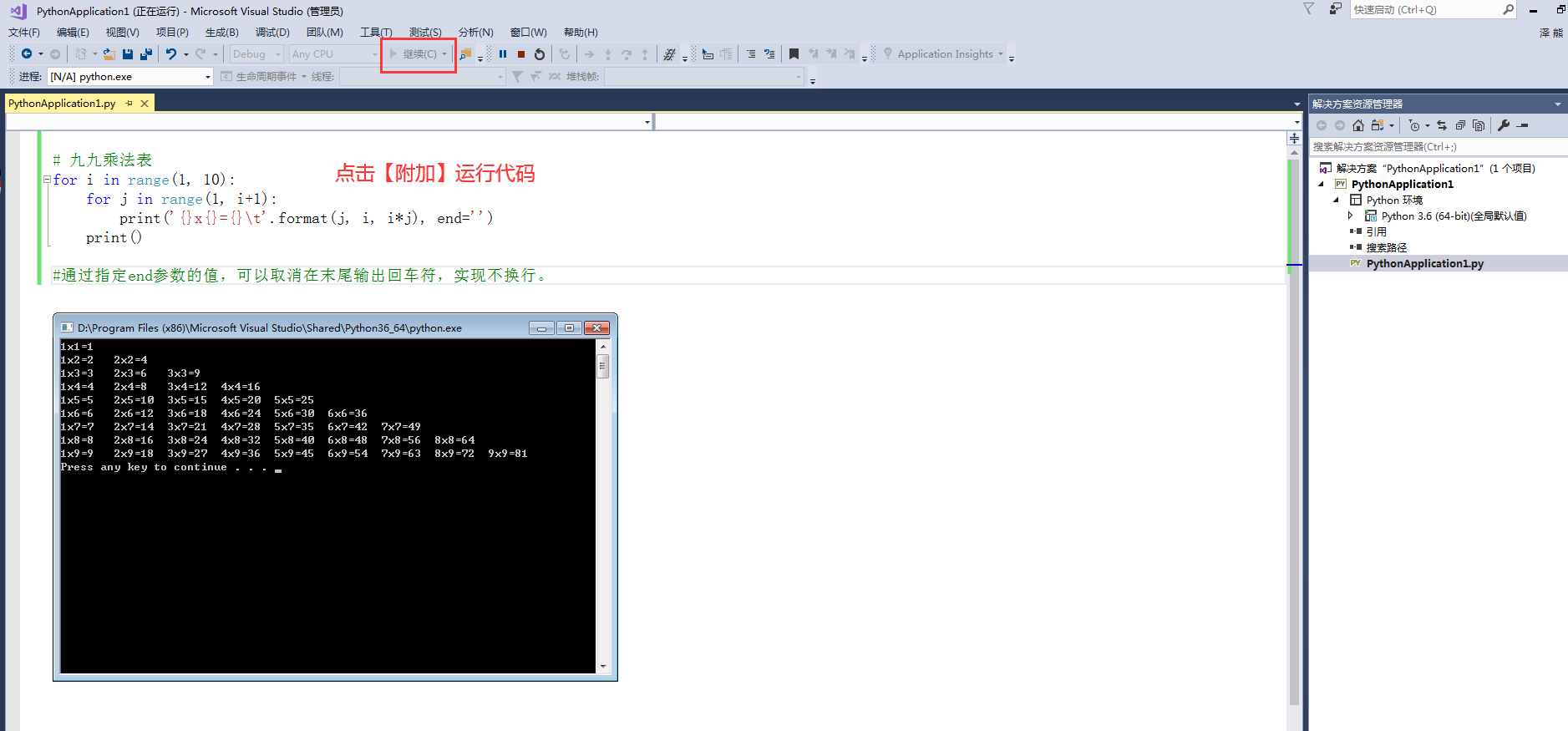Open the Project (项目) menu
Viewport: 1568px width, 731px height.
point(172,33)
